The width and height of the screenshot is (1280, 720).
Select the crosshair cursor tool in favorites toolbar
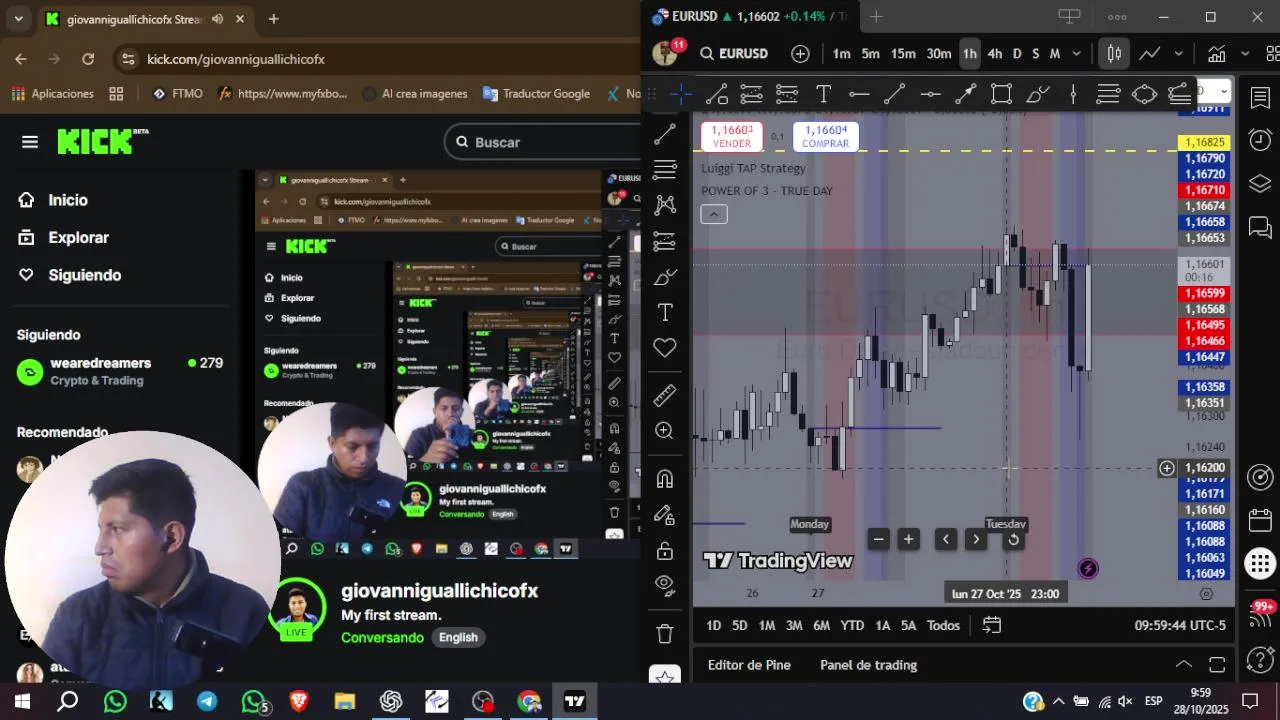point(681,94)
